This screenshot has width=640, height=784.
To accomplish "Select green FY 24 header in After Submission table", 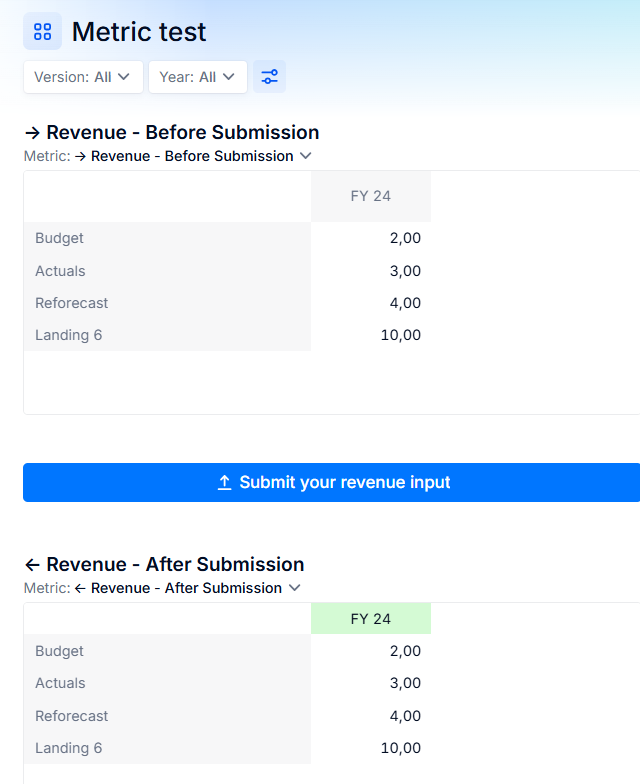I will (371, 619).
